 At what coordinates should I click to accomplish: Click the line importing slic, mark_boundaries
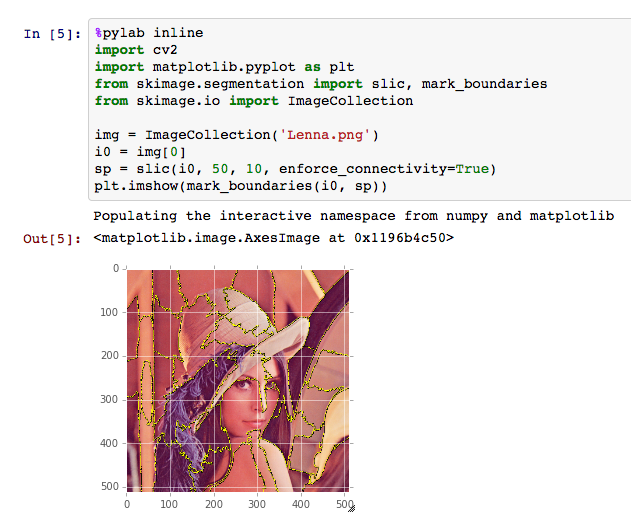pyautogui.click(x=321, y=84)
